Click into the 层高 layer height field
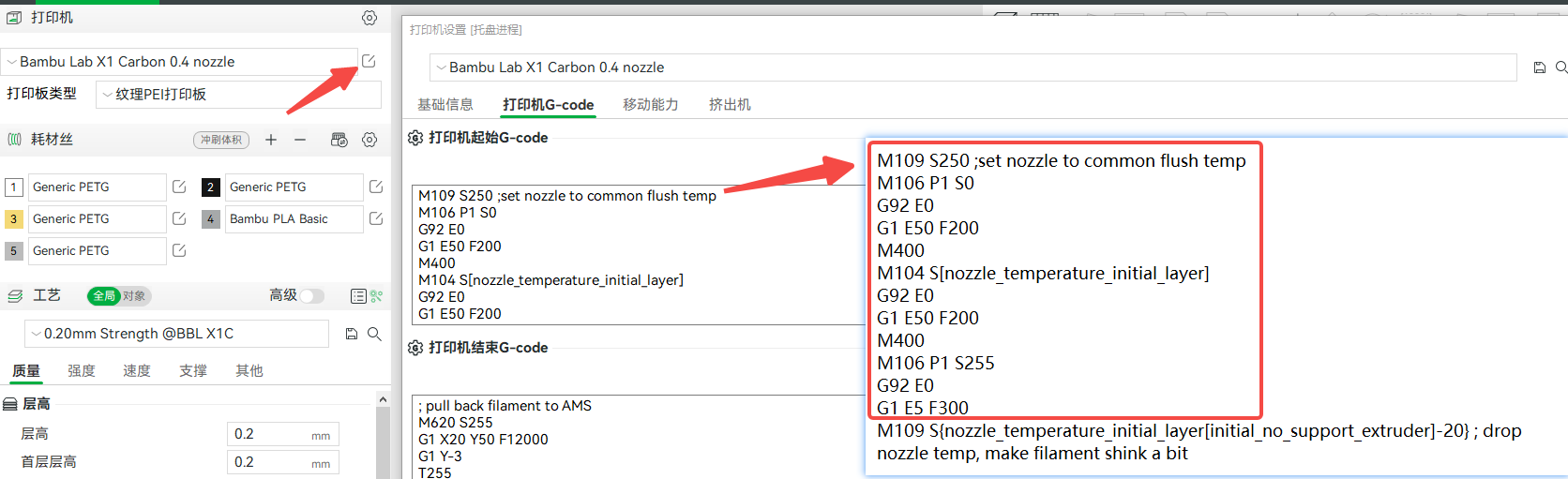 (x=283, y=434)
